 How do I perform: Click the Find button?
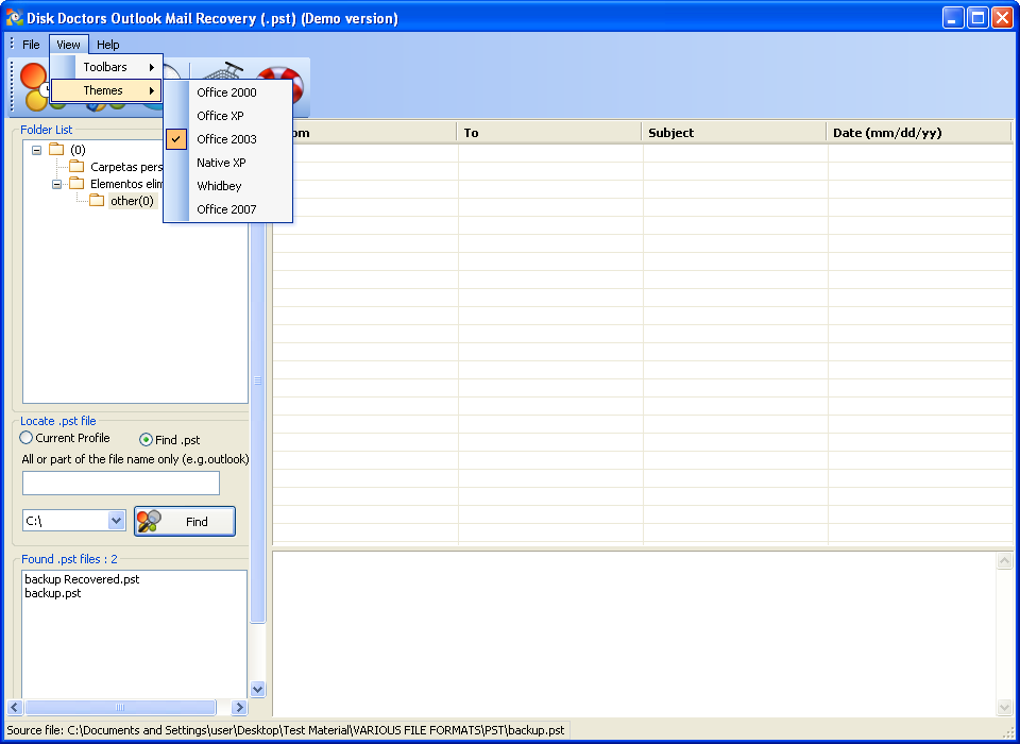pyautogui.click(x=185, y=522)
